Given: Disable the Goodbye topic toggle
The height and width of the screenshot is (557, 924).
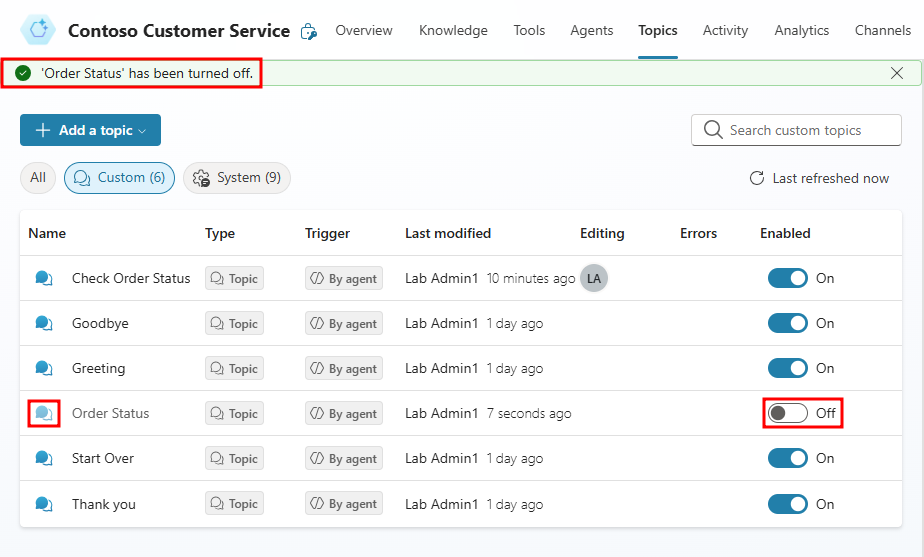Looking at the screenshot, I should (787, 323).
